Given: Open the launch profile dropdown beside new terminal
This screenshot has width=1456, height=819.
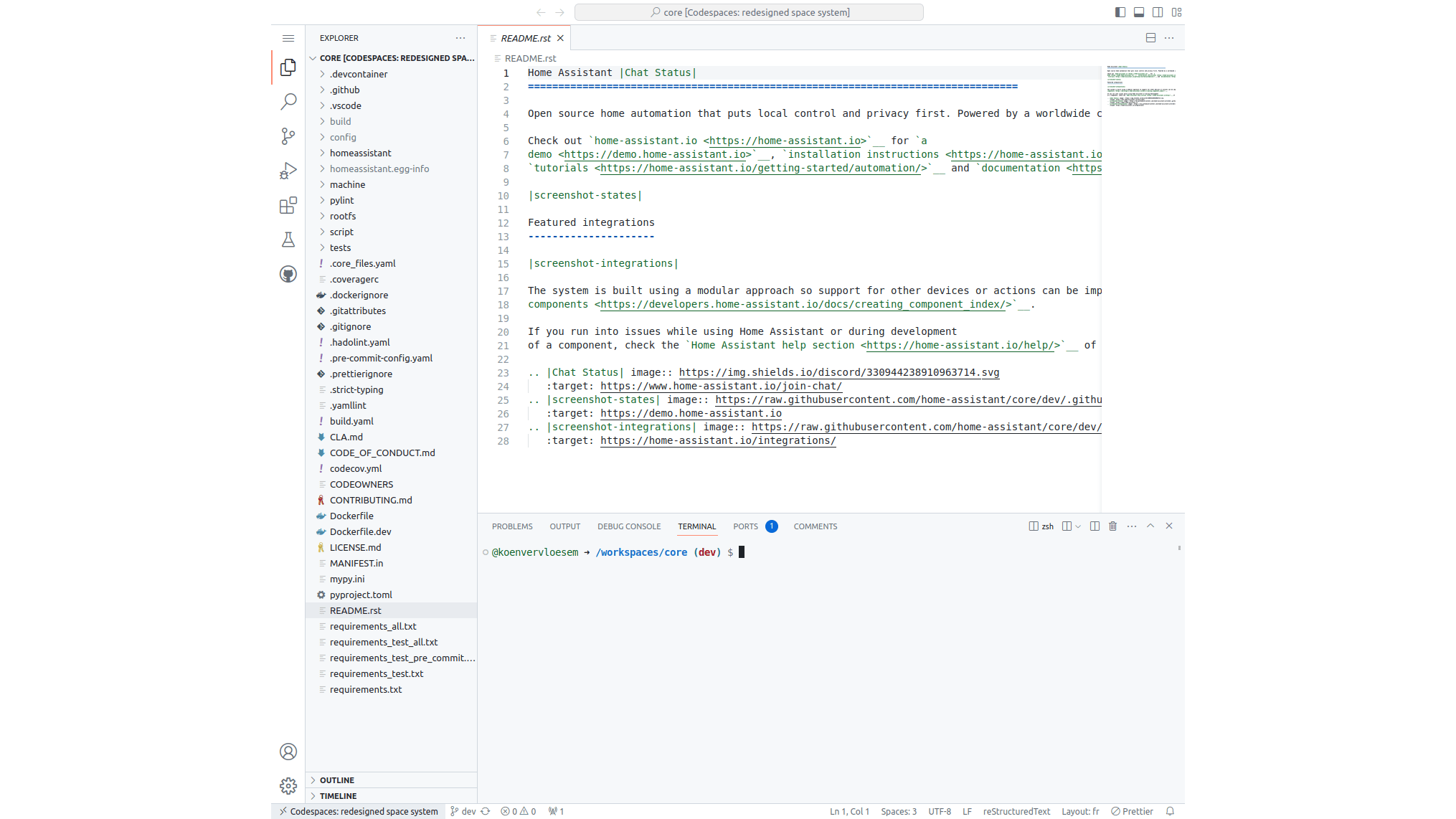Looking at the screenshot, I should click(x=1078, y=526).
